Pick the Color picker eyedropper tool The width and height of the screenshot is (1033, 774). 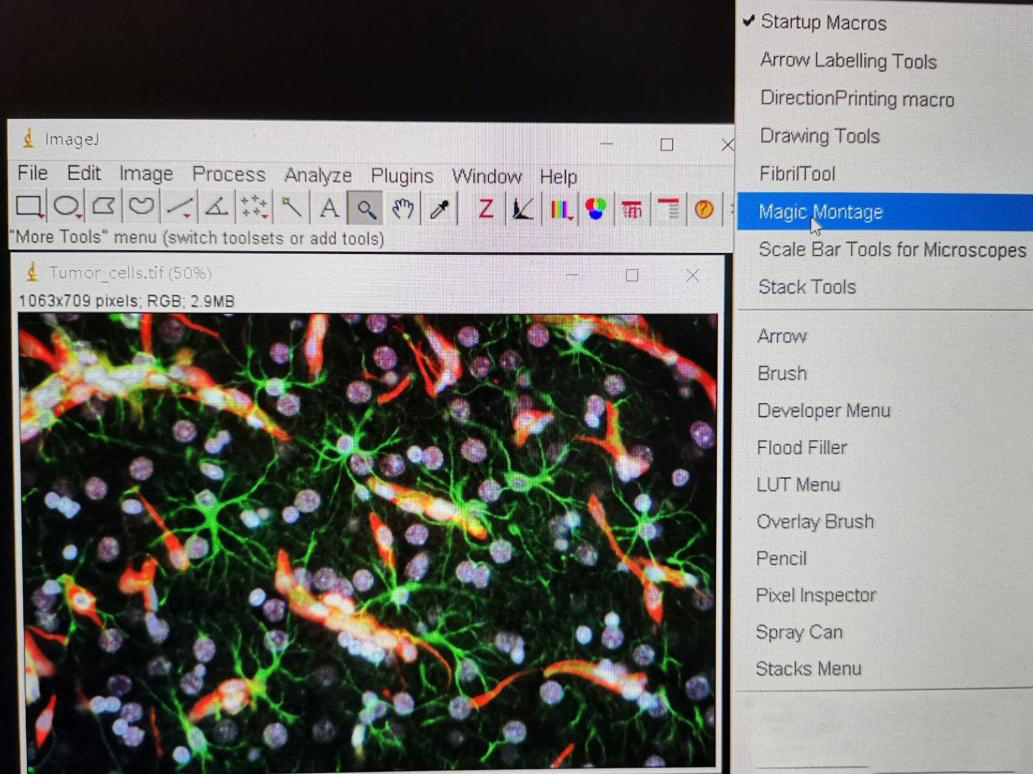(439, 208)
